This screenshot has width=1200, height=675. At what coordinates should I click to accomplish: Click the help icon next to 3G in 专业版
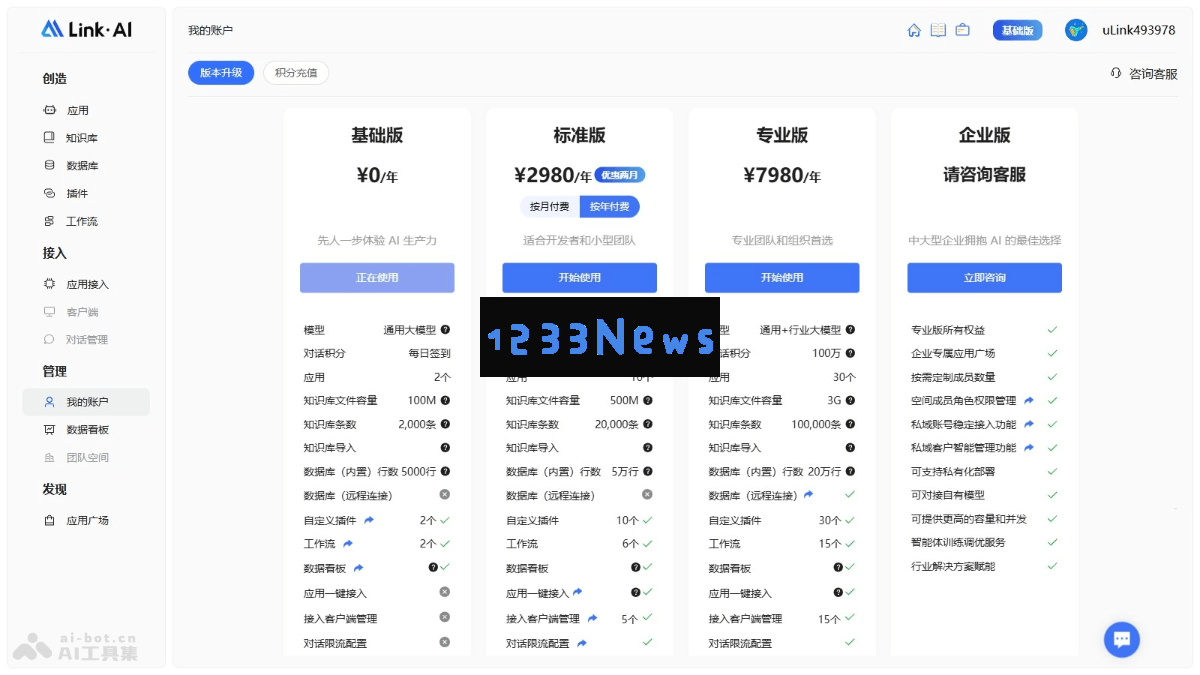[850, 400]
